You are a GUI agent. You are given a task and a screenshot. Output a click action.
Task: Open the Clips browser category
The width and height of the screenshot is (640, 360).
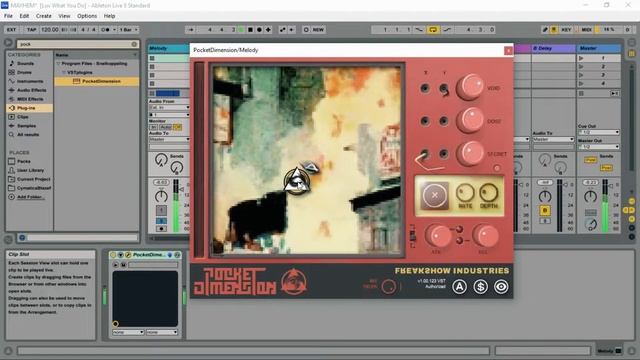coord(23,117)
